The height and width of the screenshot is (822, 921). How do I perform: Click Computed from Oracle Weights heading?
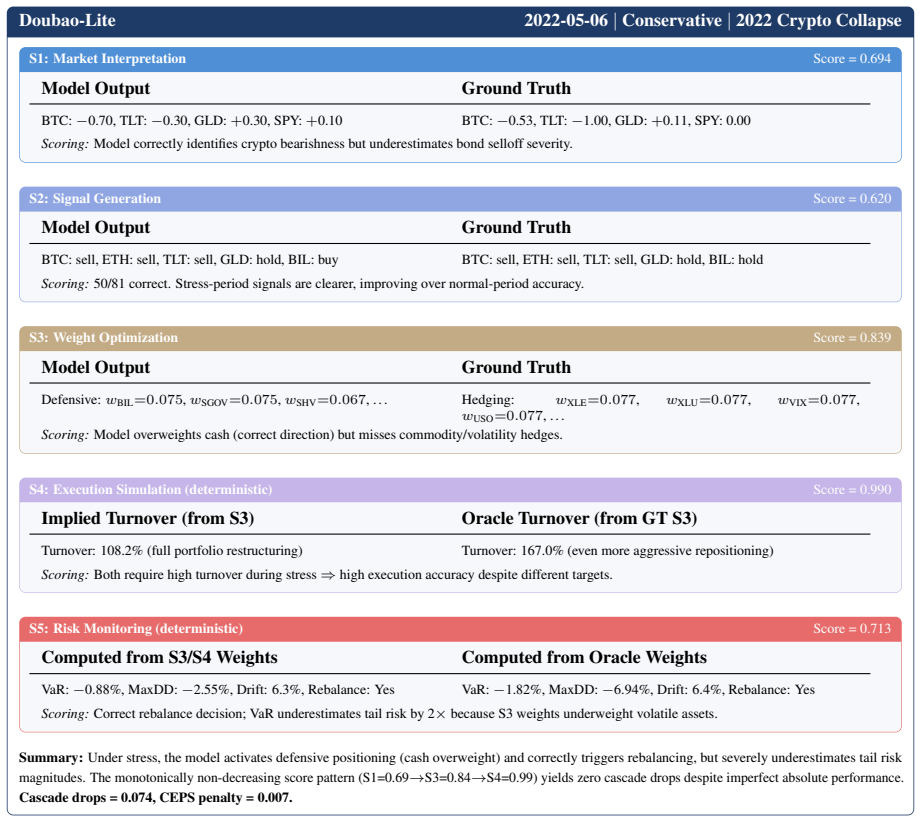[584, 657]
